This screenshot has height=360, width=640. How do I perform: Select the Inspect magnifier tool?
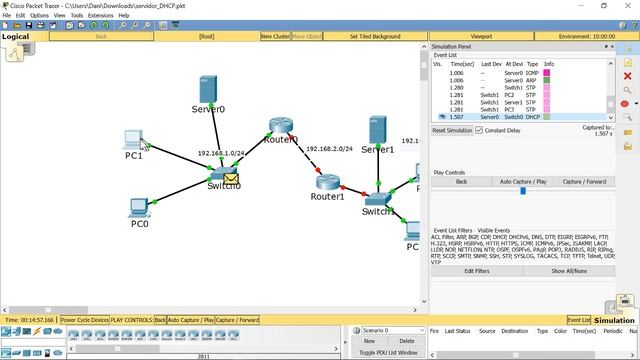(x=628, y=90)
